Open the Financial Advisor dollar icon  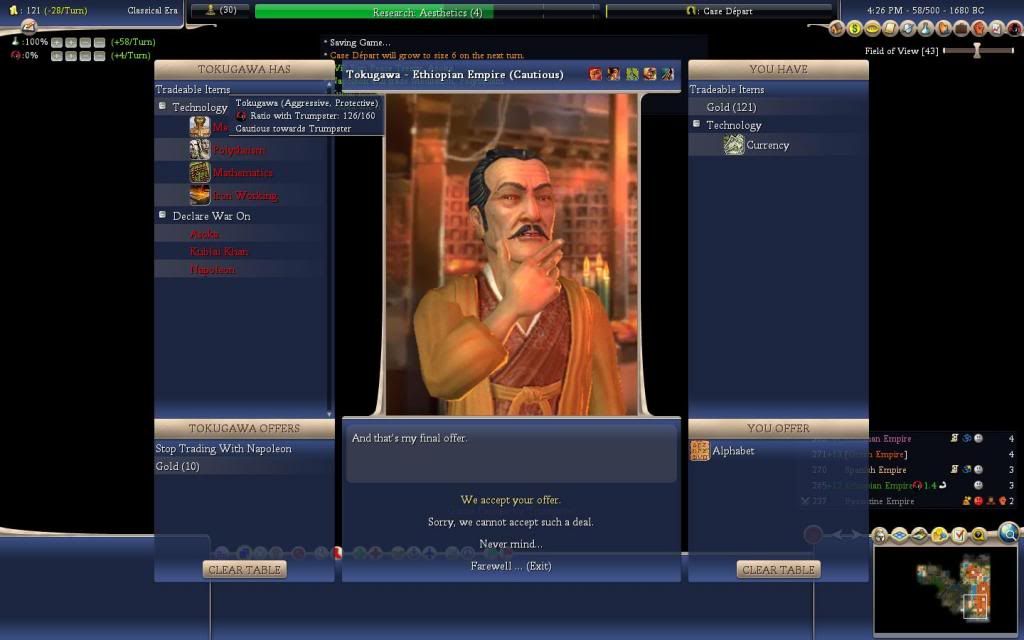click(854, 28)
